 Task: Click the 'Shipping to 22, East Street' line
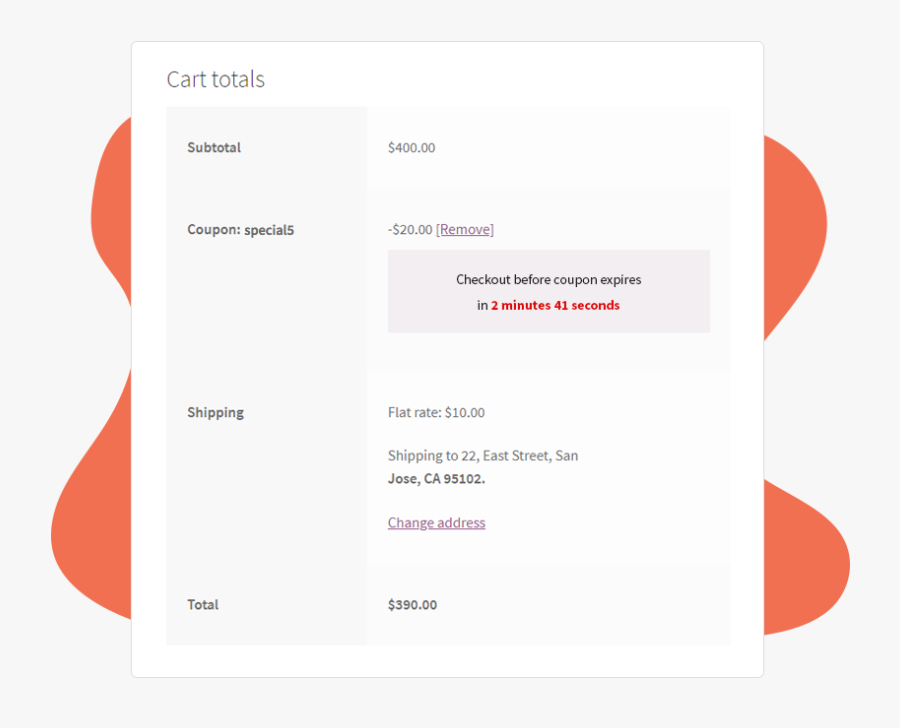coord(482,455)
